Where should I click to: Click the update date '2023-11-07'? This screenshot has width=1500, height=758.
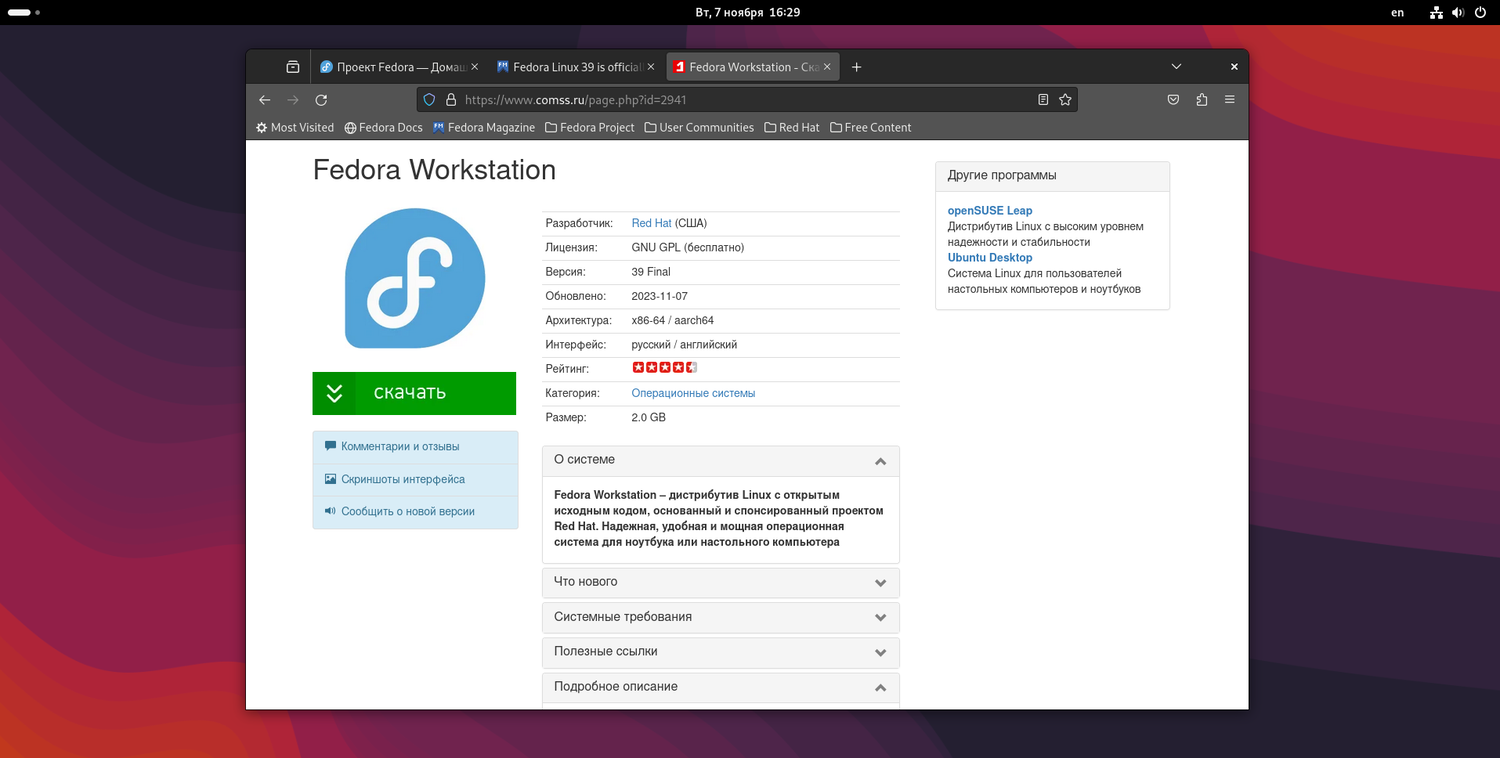pyautogui.click(x=660, y=296)
